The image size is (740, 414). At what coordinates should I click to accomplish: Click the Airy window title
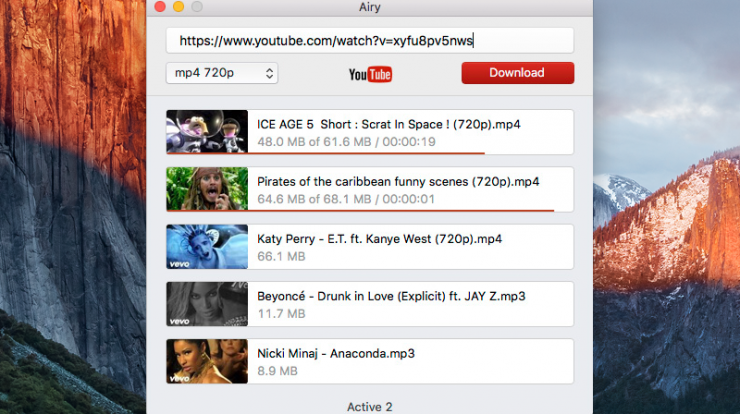click(370, 7)
